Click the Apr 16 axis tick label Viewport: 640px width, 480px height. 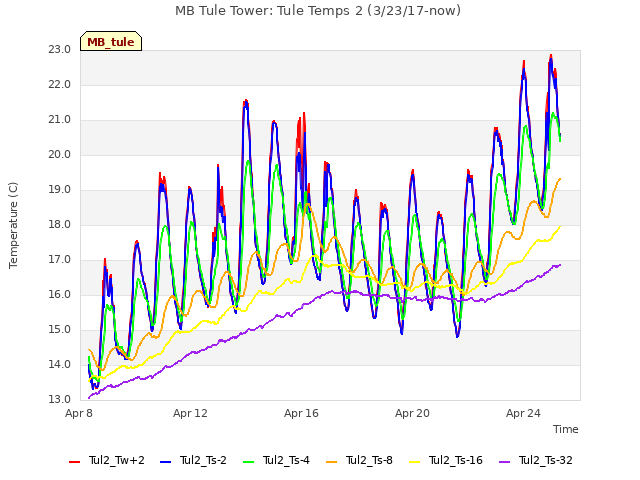301,413
